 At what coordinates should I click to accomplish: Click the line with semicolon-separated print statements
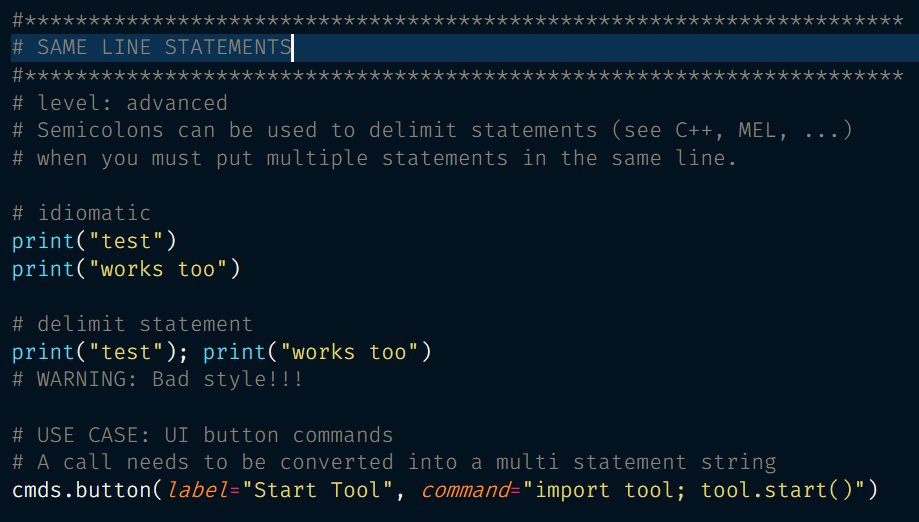click(x=222, y=352)
